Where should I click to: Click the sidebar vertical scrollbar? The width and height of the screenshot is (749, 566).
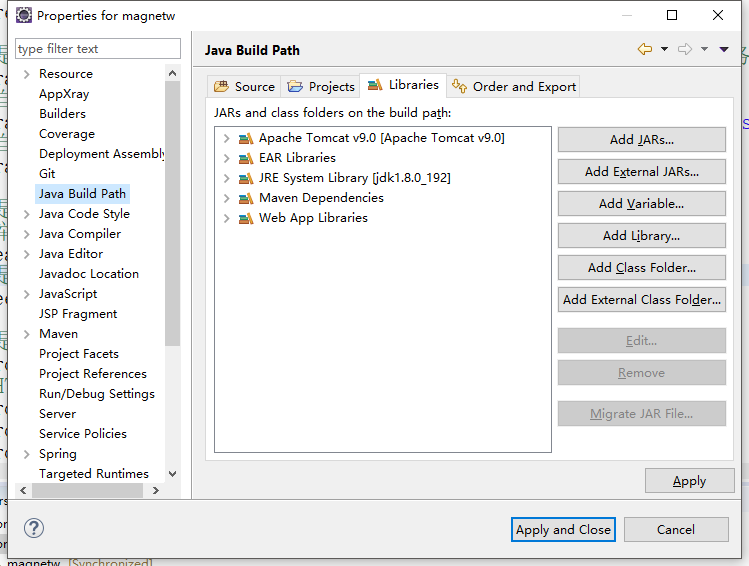tap(172, 213)
